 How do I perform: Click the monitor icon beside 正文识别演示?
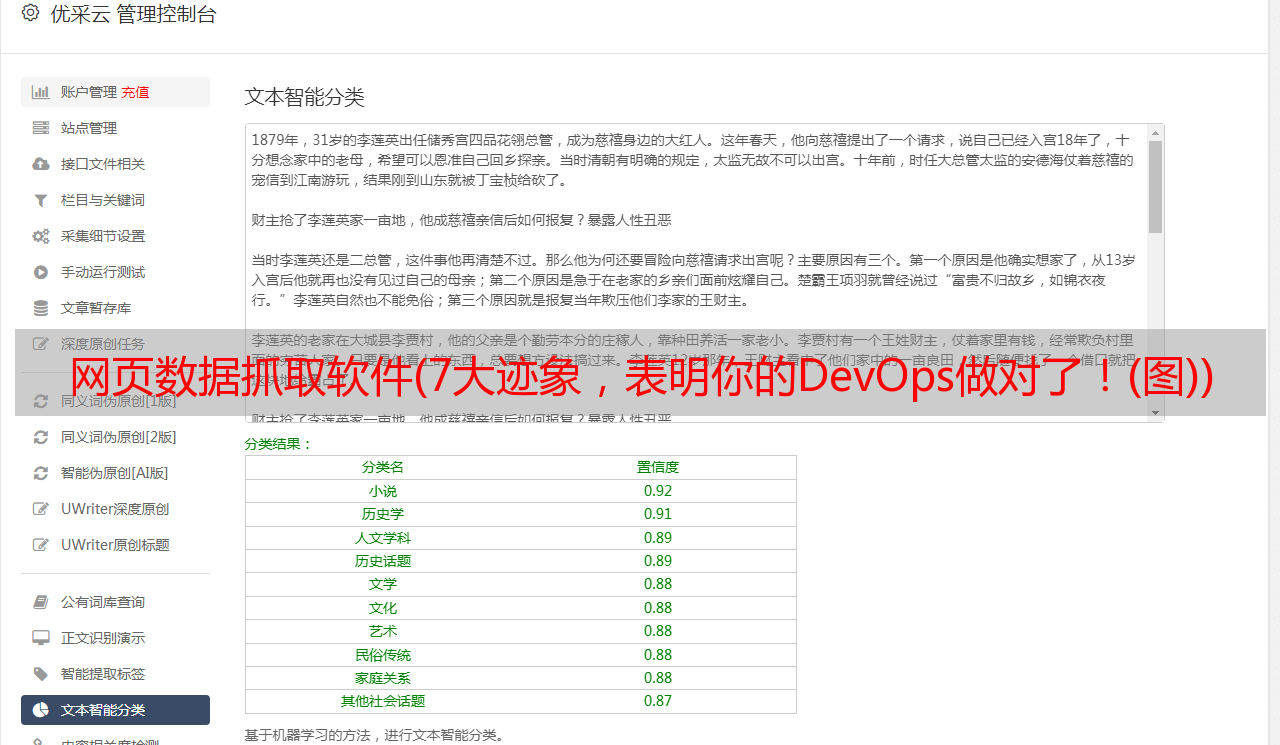(41, 638)
